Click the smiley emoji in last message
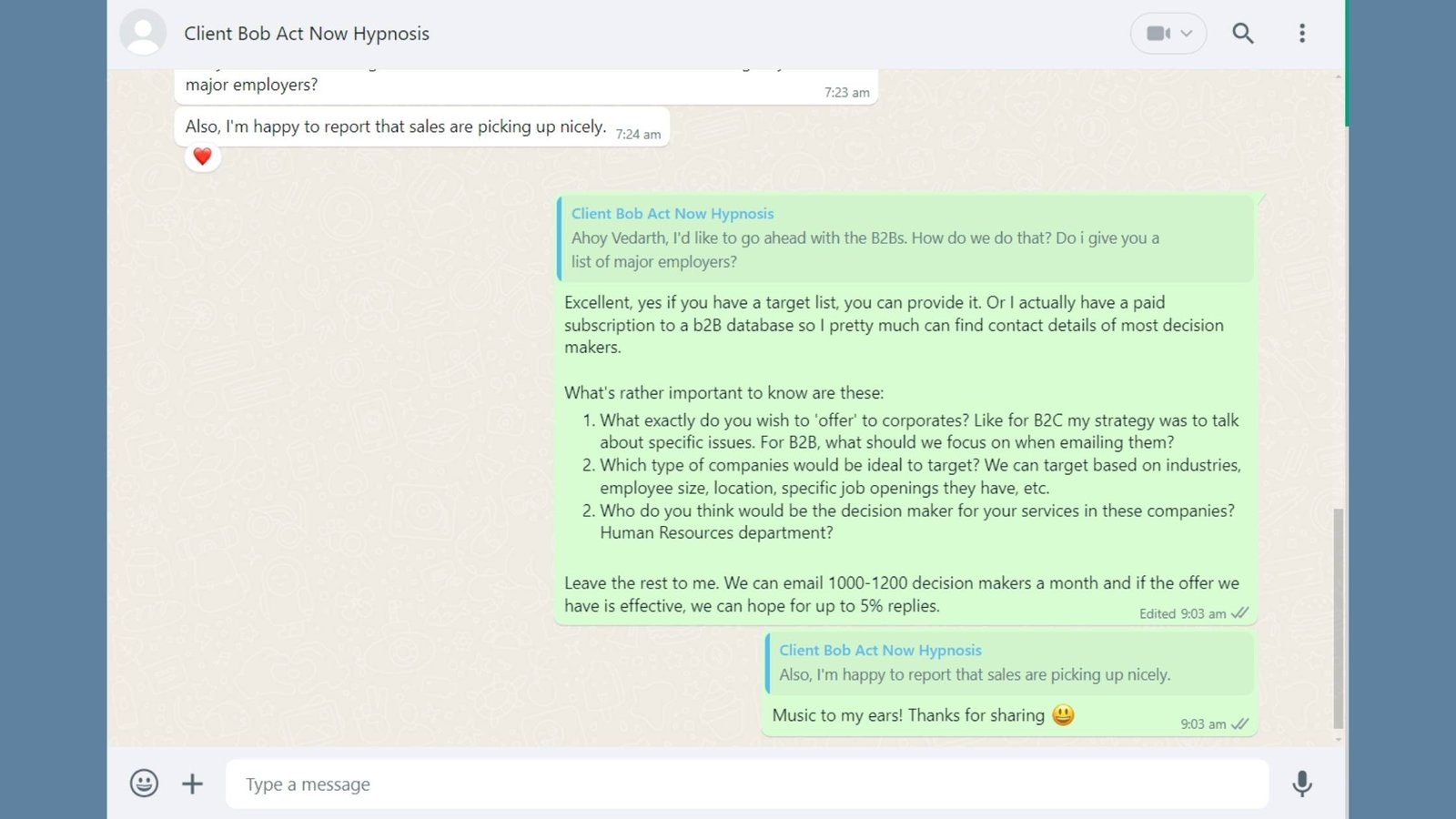The image size is (1456, 819). pos(1063,715)
